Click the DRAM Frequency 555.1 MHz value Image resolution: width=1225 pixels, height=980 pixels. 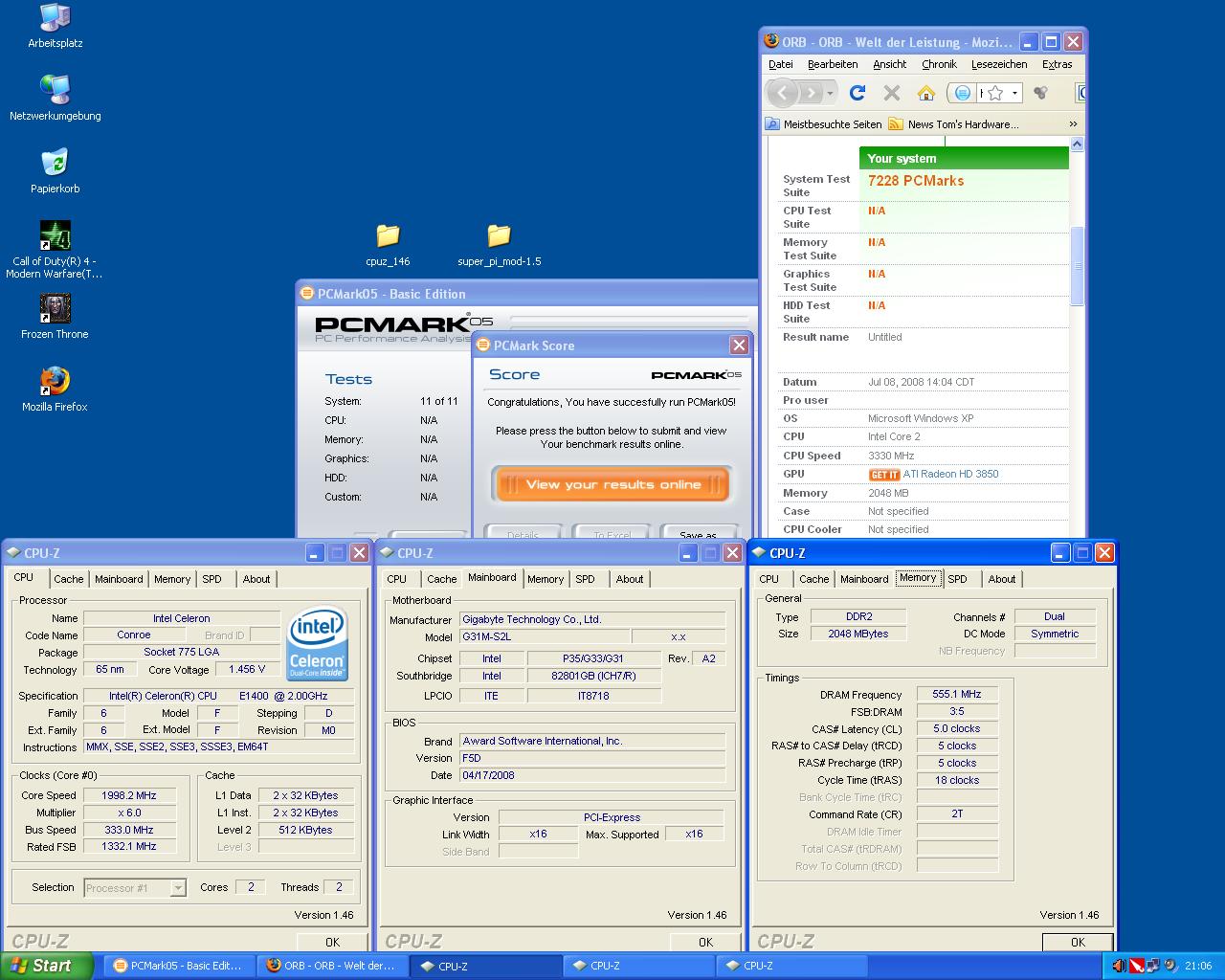[x=957, y=695]
